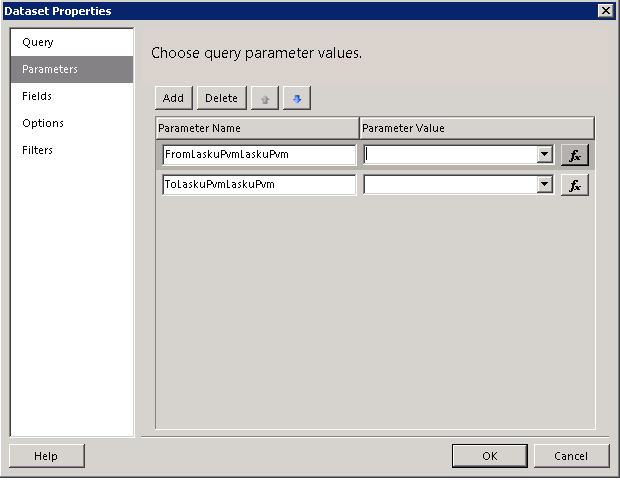Select the Parameters page
620x480 pixels.
coord(50,70)
